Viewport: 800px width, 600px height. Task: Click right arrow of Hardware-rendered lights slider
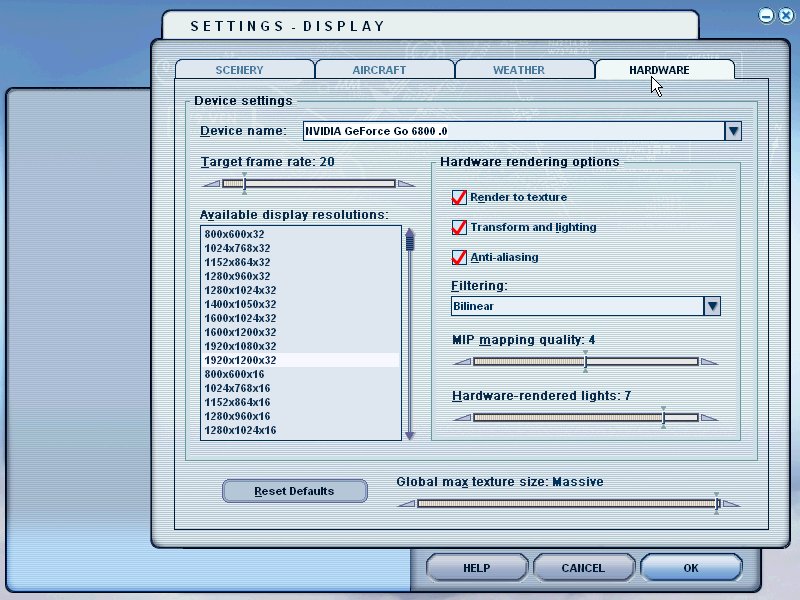pyautogui.click(x=708, y=417)
